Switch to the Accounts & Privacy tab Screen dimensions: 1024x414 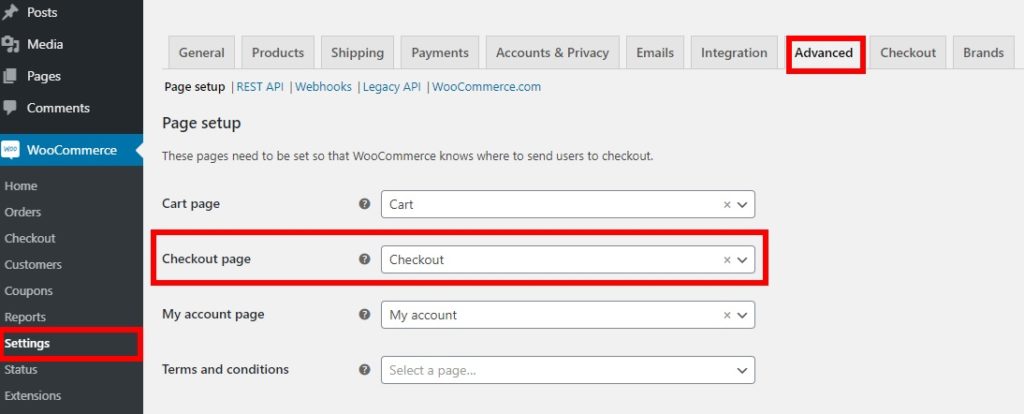(552, 53)
